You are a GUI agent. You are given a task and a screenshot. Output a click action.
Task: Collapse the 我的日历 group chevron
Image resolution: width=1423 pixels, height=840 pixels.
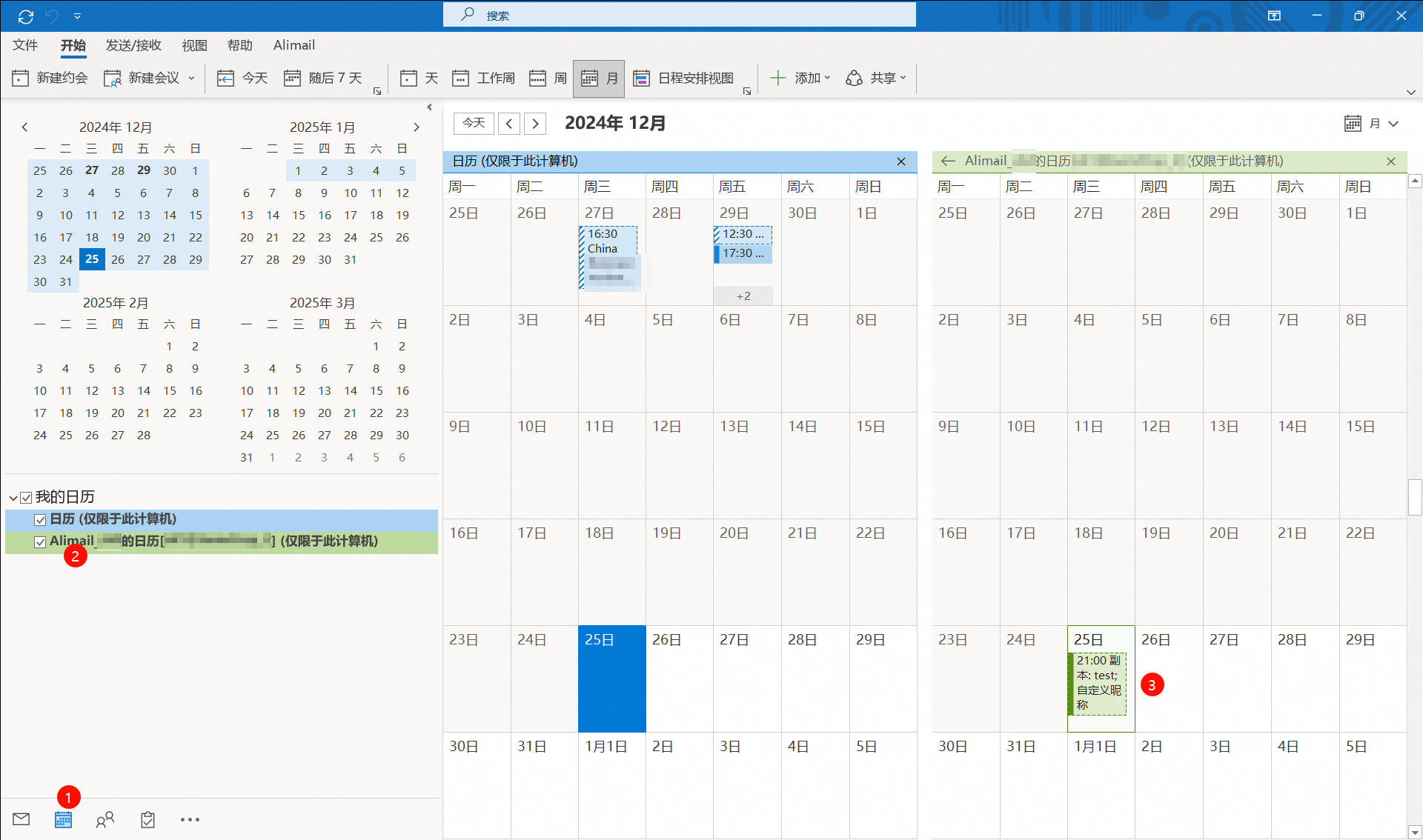click(13, 498)
